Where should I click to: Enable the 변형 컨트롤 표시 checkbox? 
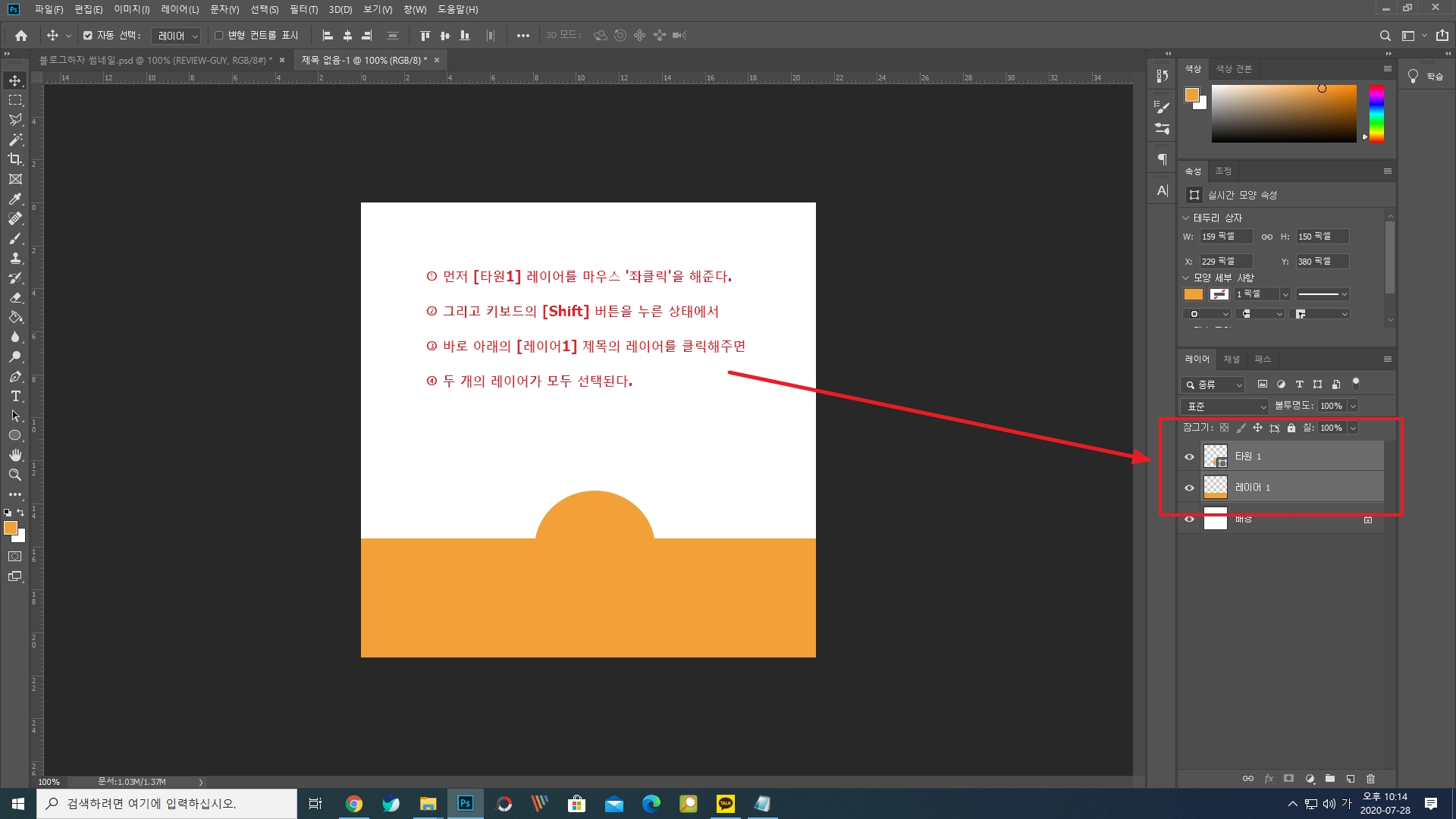219,36
